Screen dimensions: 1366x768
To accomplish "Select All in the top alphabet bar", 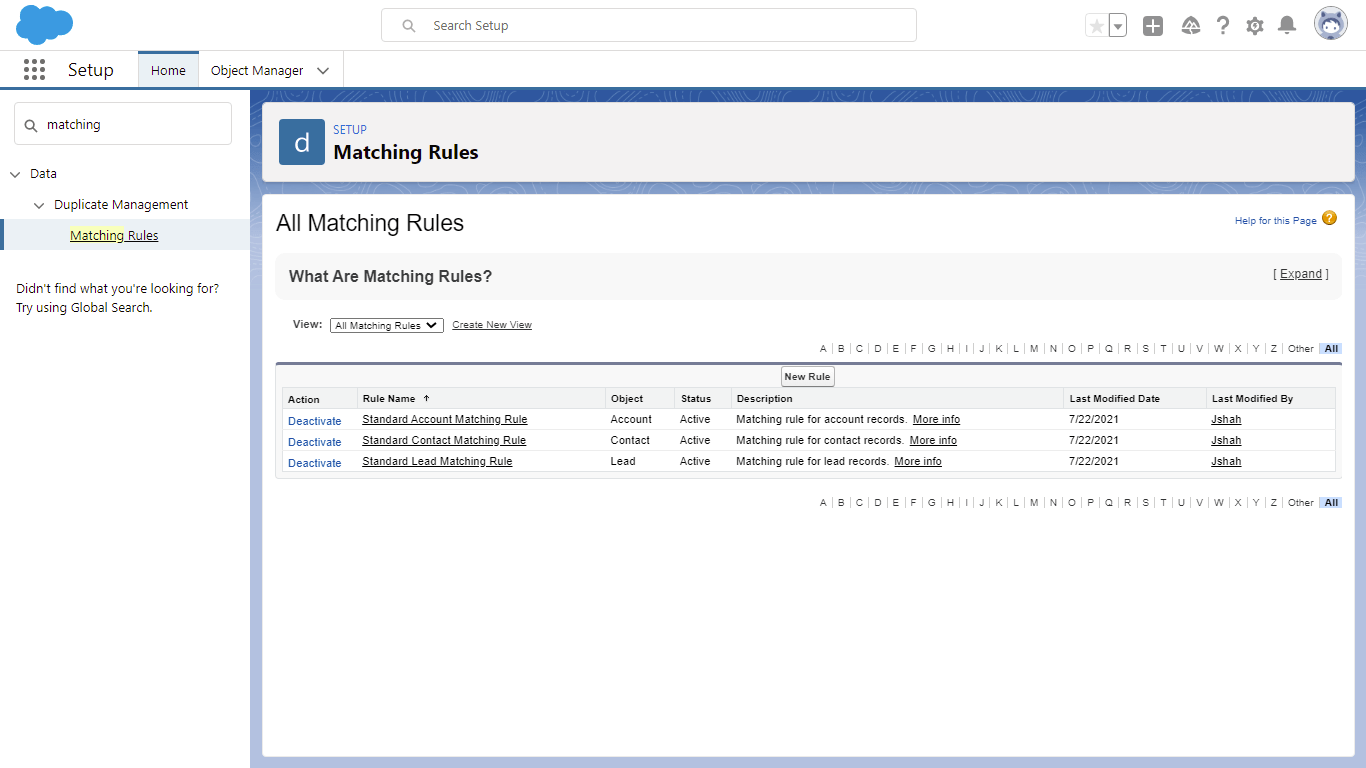I will tap(1331, 349).
